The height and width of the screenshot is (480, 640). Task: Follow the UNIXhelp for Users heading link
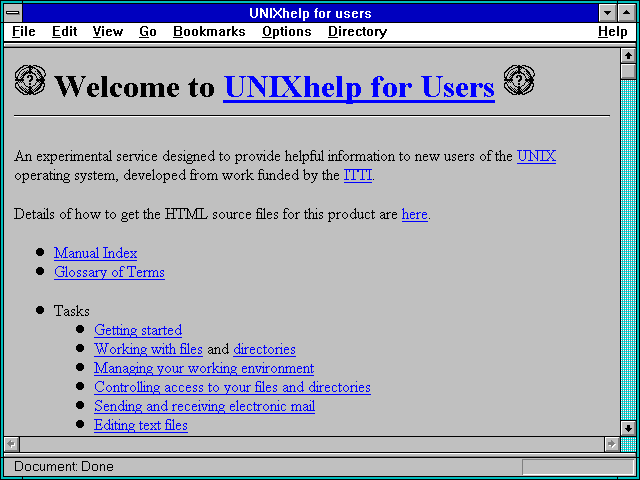click(359, 87)
